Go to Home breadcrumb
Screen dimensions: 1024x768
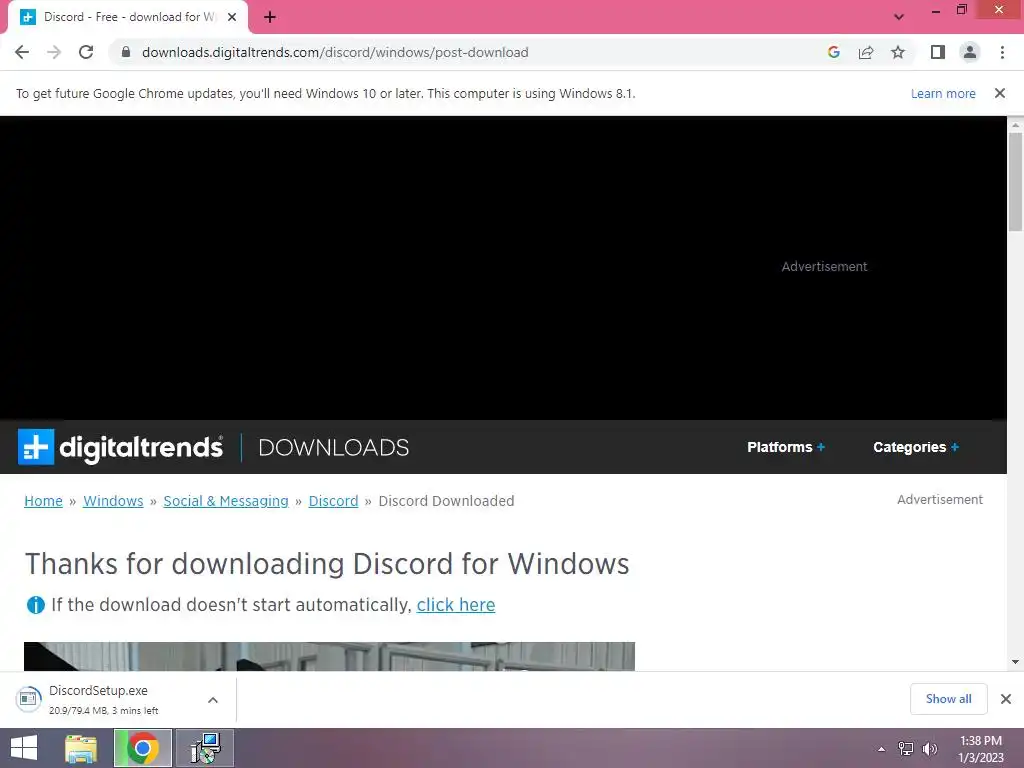(x=43, y=501)
